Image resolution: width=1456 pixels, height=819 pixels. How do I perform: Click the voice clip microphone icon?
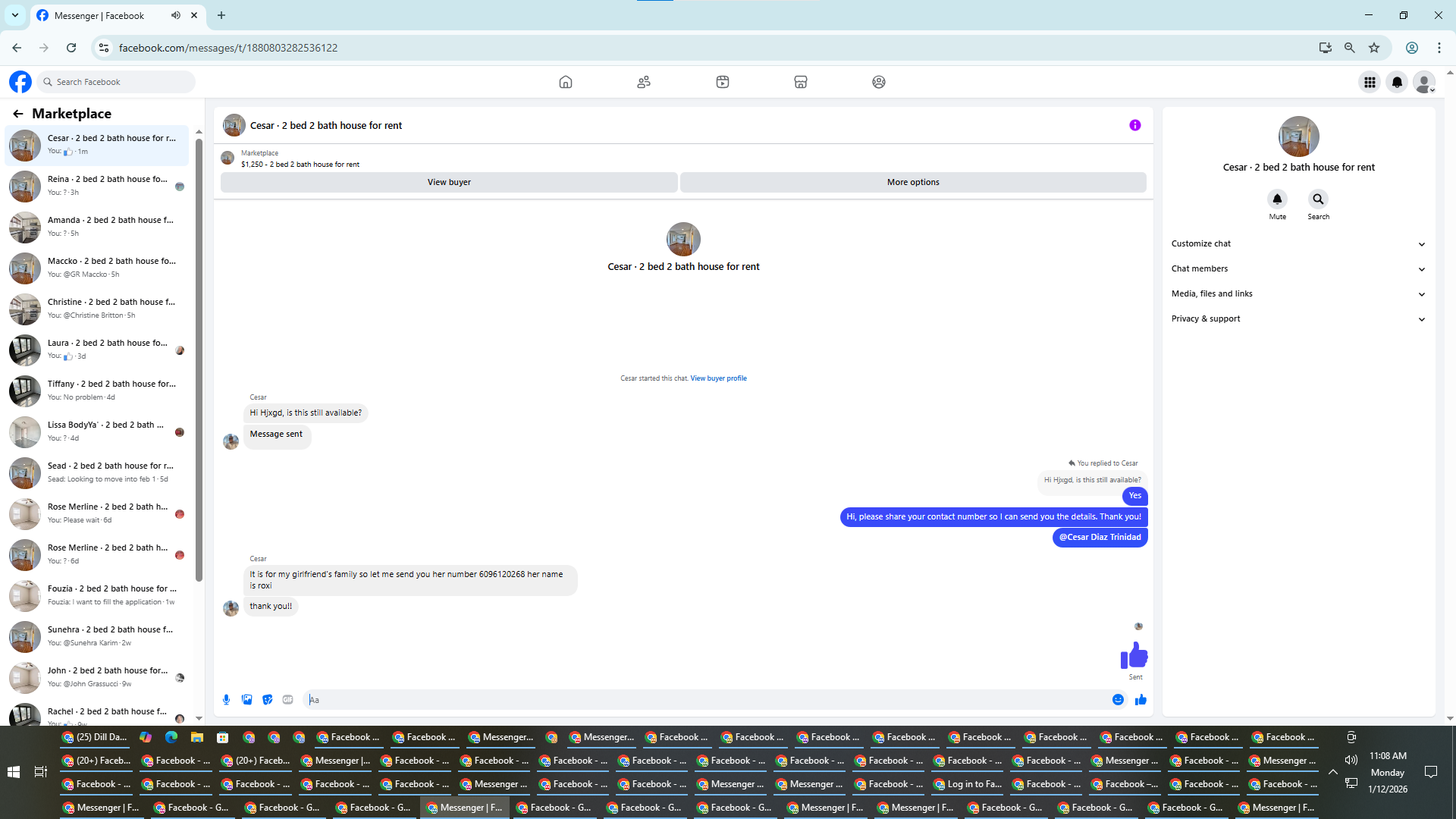click(x=226, y=700)
